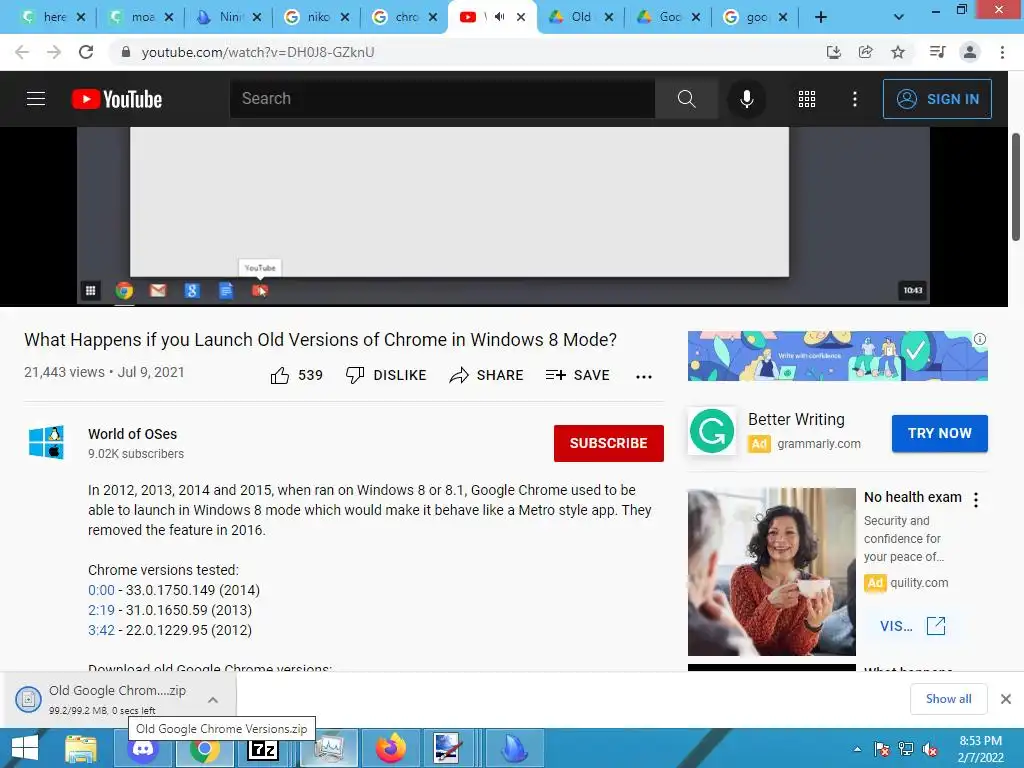Jump to timestamp 3:42
This screenshot has height=768, width=1024.
click(x=101, y=630)
